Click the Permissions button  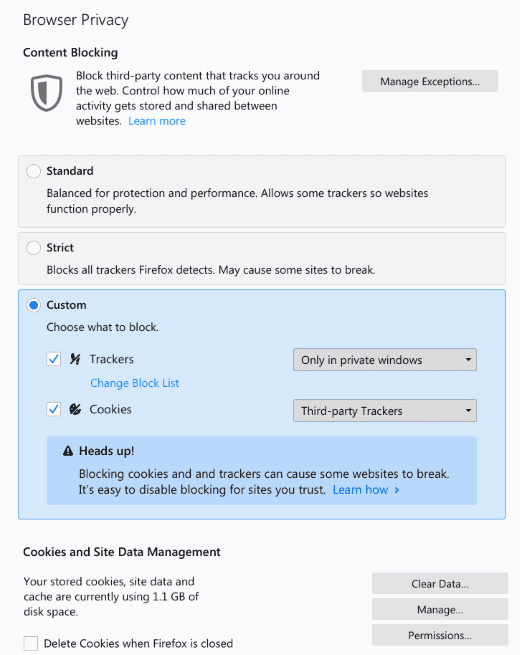pyautogui.click(x=440, y=635)
